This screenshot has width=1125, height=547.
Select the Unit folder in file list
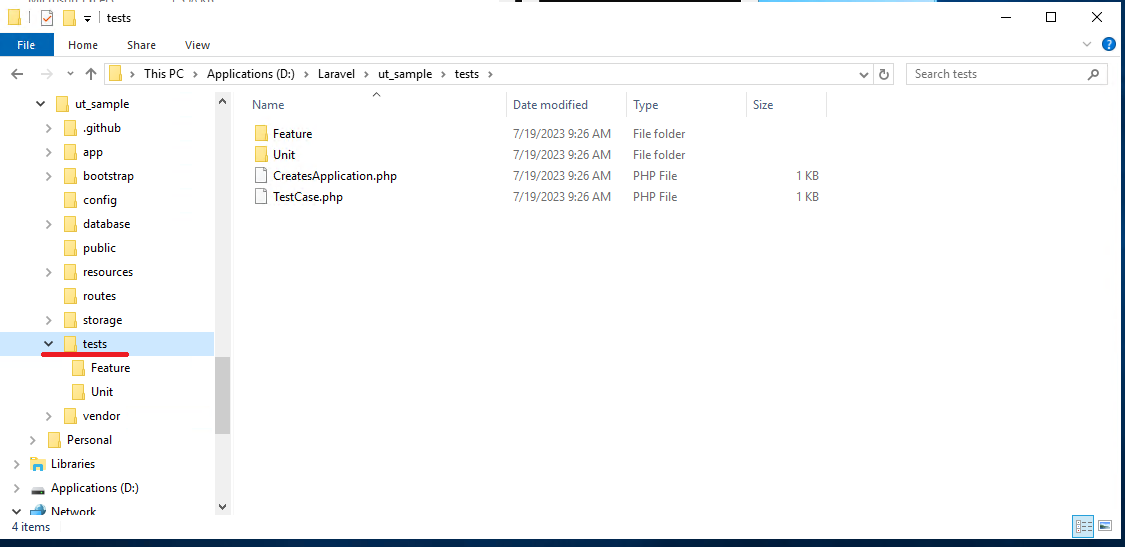[284, 154]
